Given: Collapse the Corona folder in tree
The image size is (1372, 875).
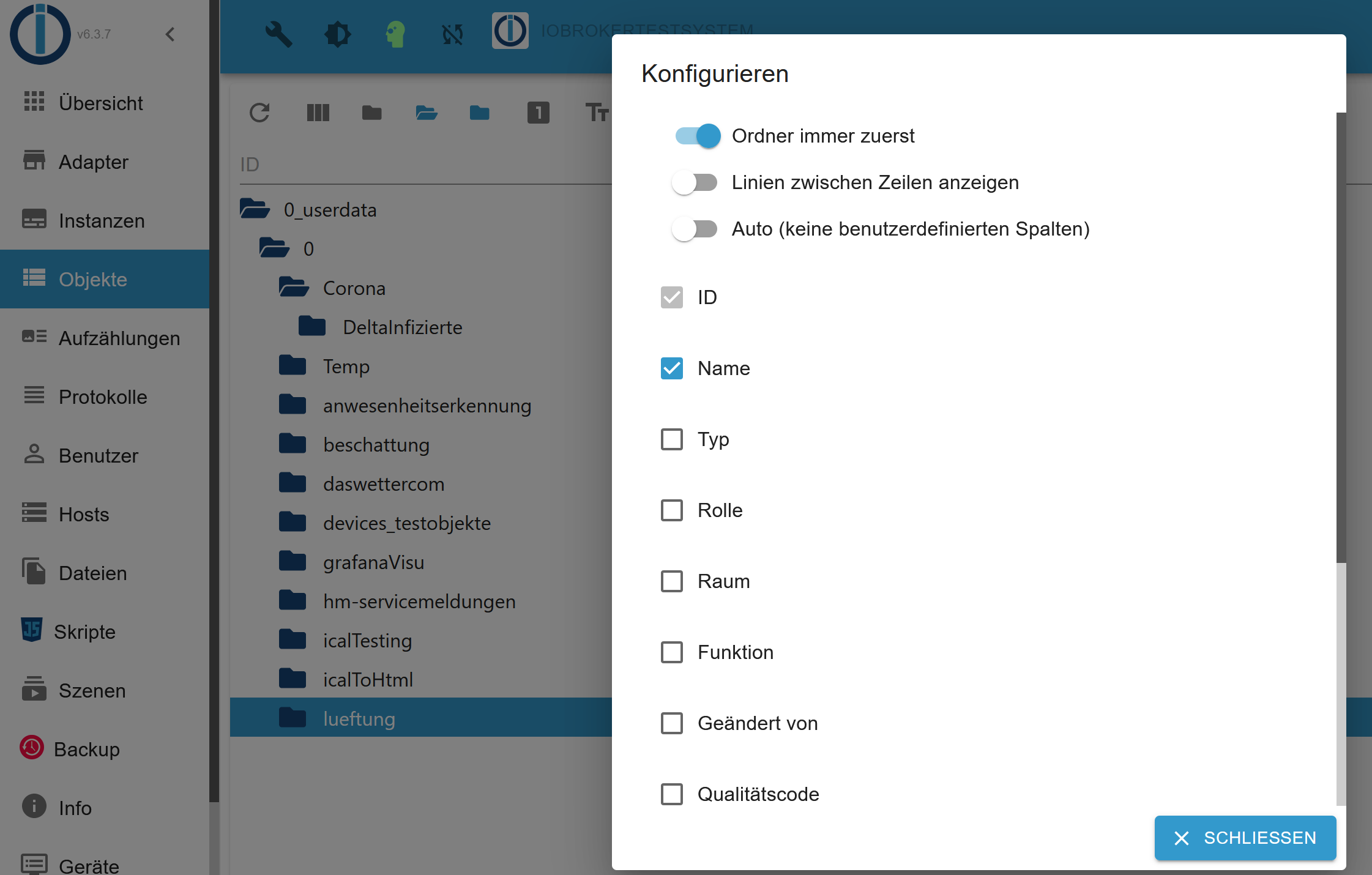Looking at the screenshot, I should [x=294, y=288].
